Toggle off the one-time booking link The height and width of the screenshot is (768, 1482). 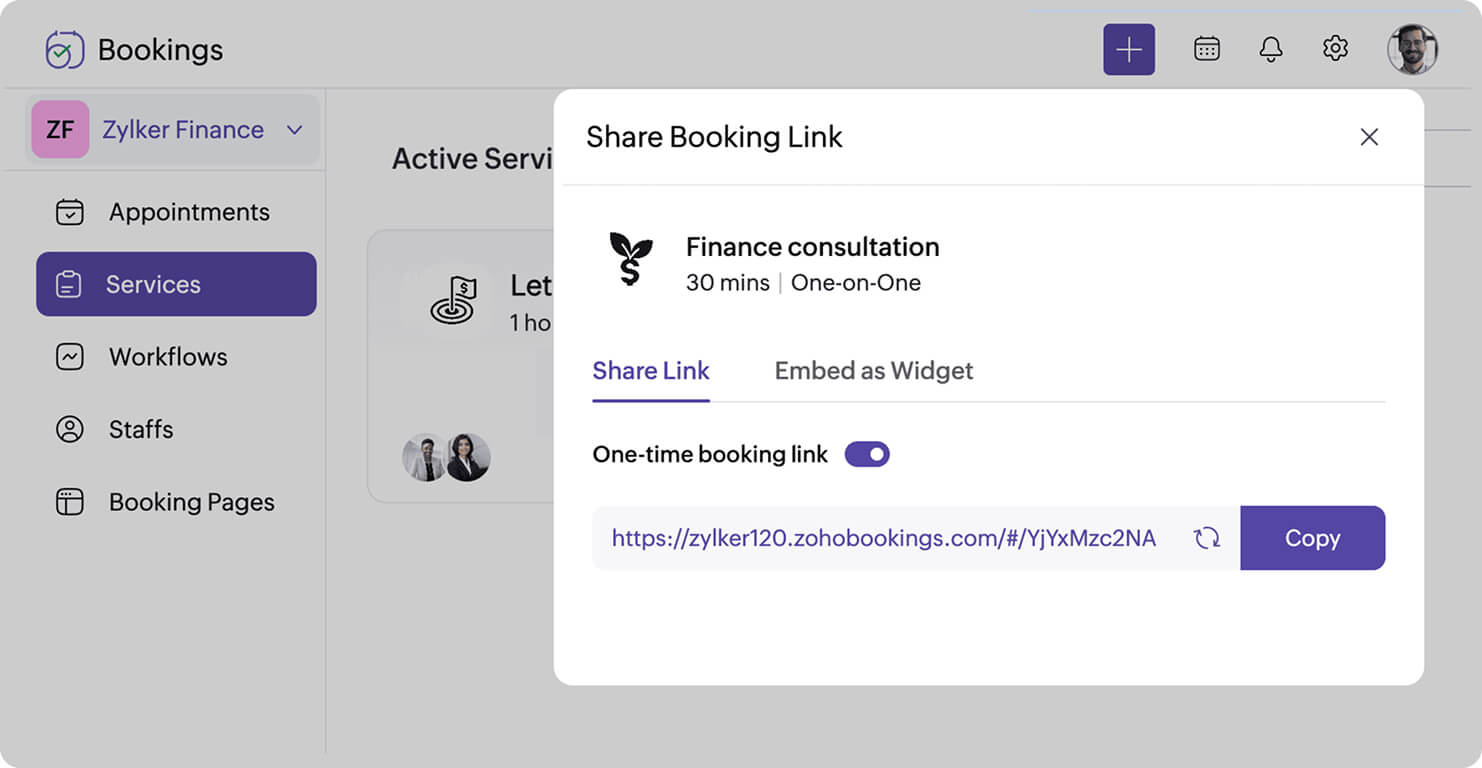tap(867, 454)
